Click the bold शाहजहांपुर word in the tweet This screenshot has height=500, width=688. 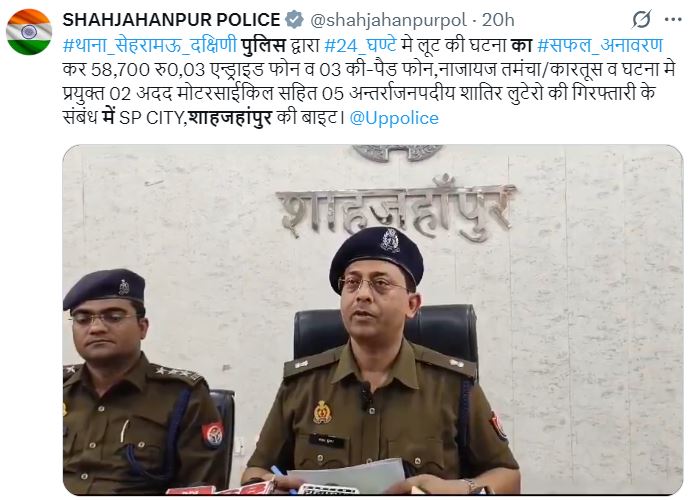230,118
